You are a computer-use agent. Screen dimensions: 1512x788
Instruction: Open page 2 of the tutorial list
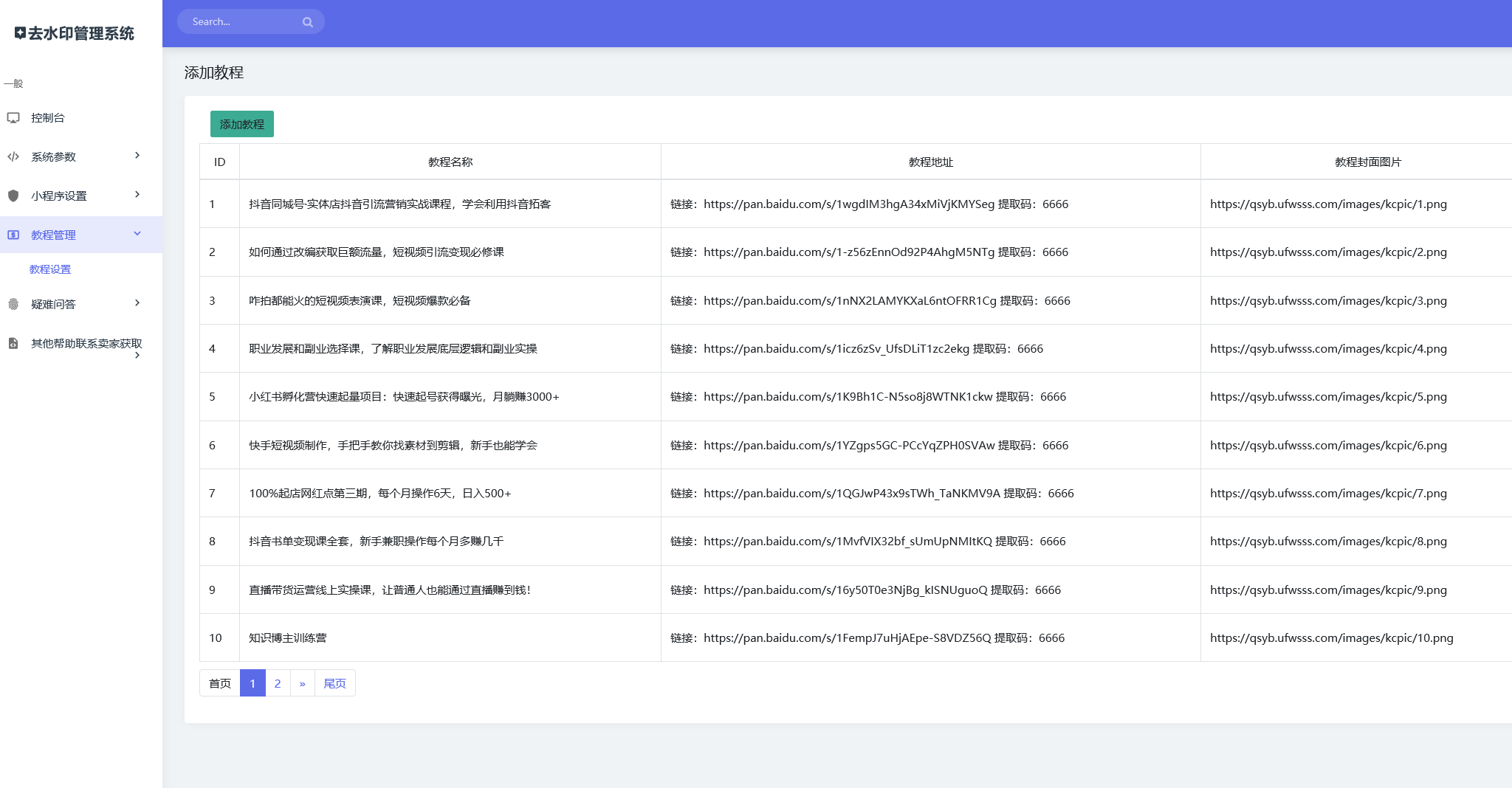coord(278,683)
